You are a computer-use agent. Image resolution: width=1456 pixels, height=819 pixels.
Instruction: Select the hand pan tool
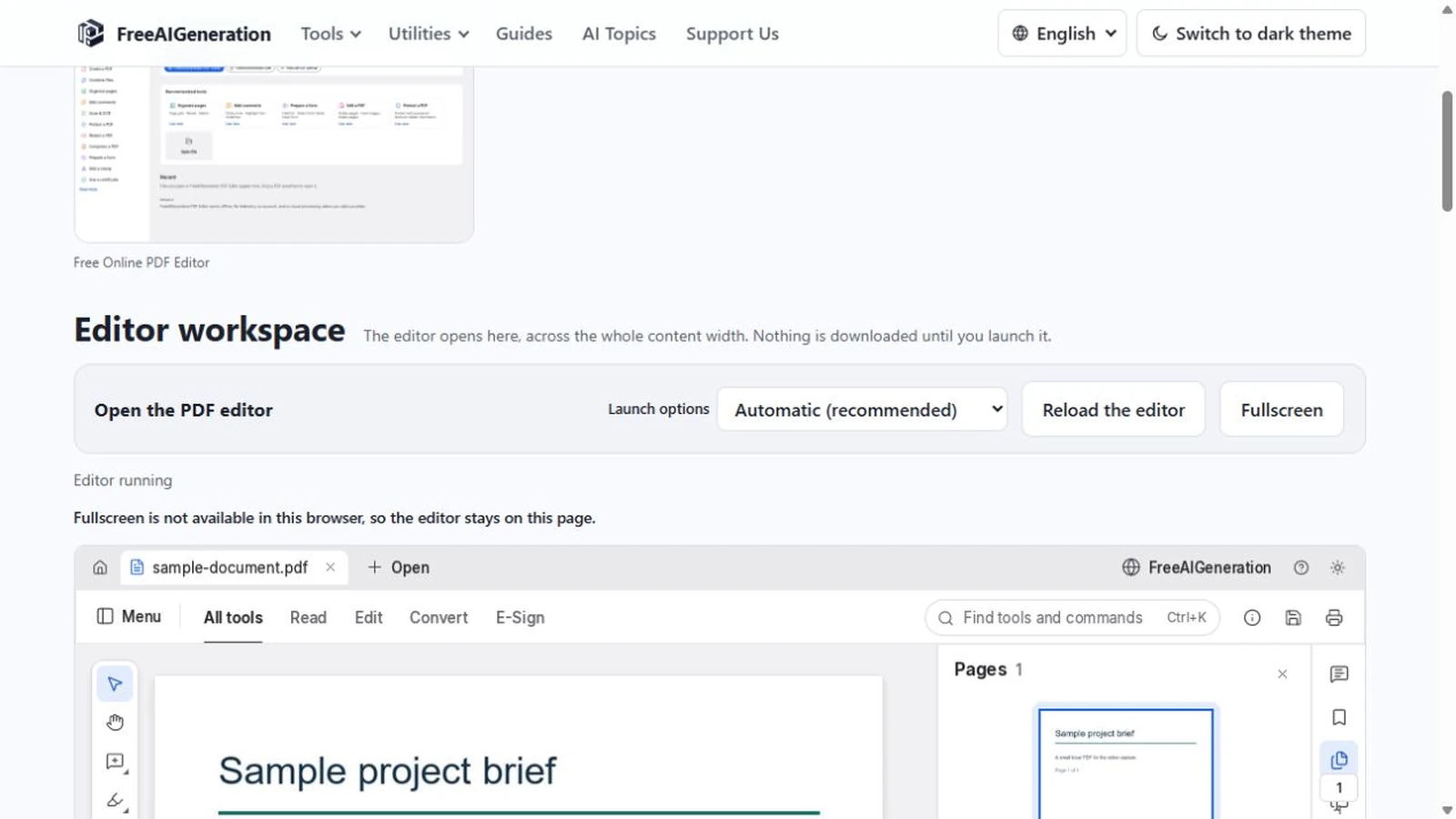click(115, 723)
